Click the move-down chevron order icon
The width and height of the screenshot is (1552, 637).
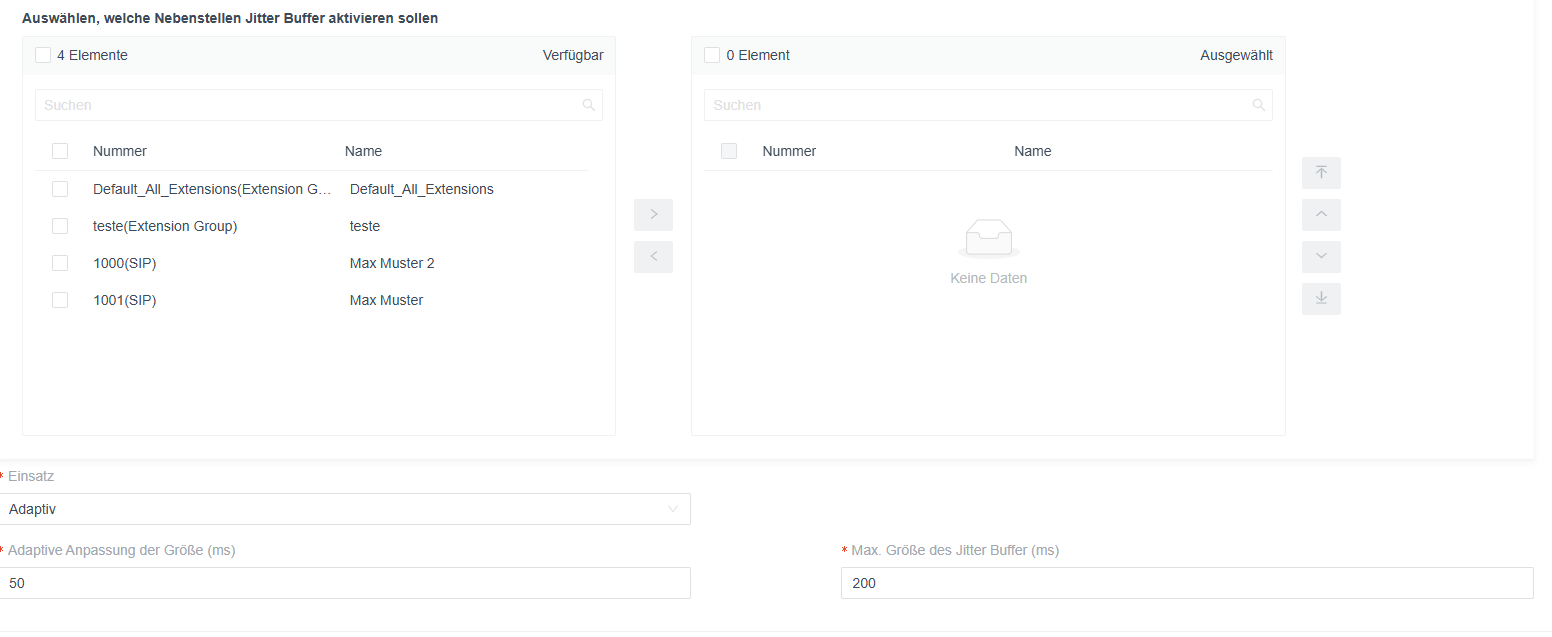[x=1321, y=257]
